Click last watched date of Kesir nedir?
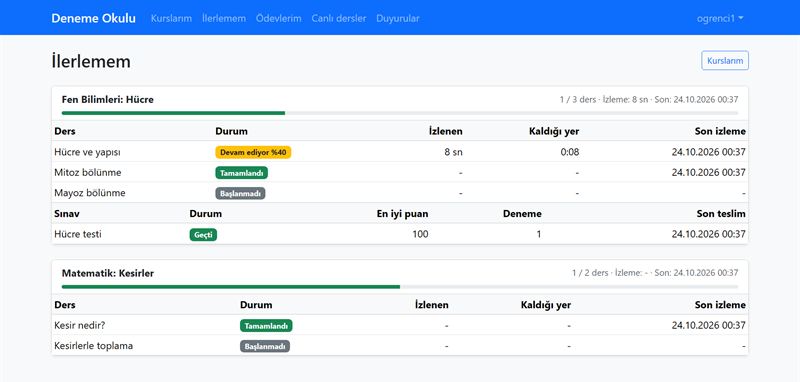The image size is (800, 382). coord(709,325)
